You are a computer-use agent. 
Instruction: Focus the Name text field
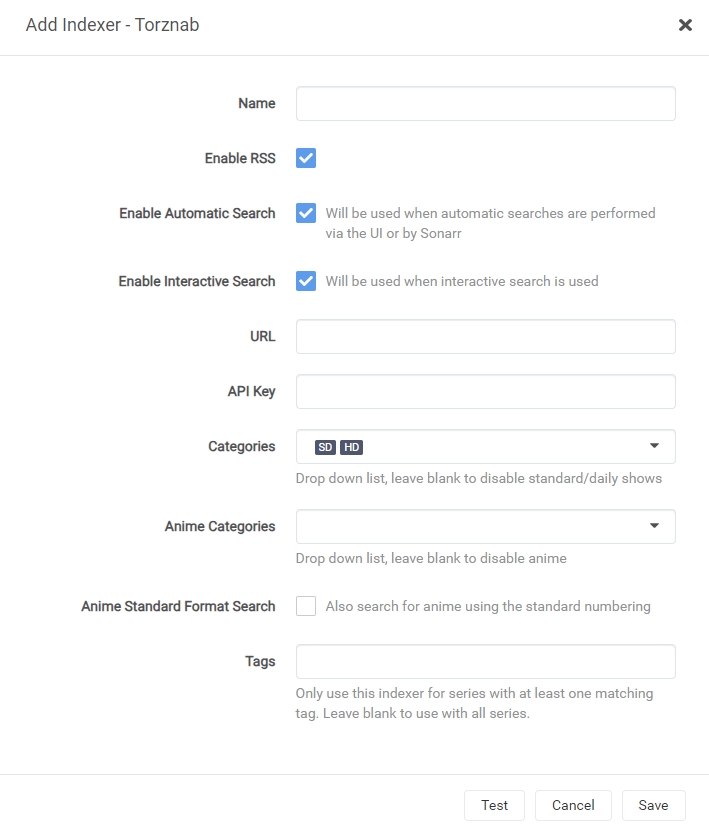[485, 103]
